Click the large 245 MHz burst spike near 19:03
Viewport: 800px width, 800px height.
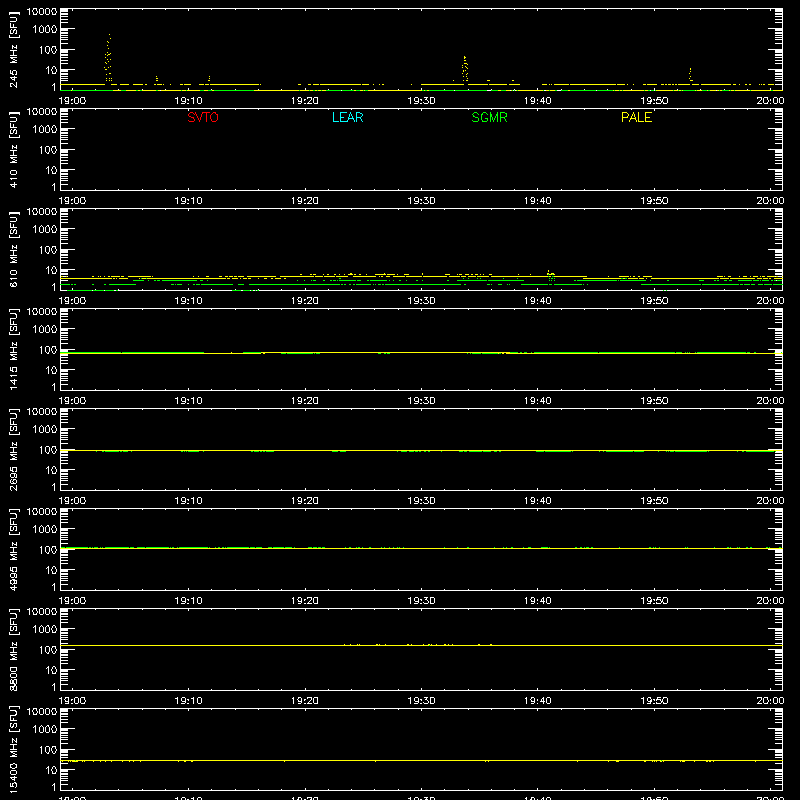(108, 58)
